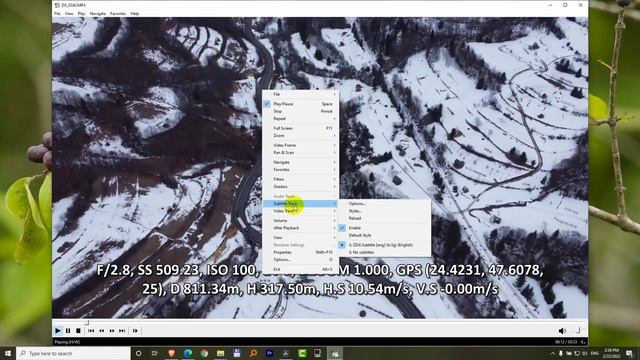Open Properties from the context menu

[300, 252]
